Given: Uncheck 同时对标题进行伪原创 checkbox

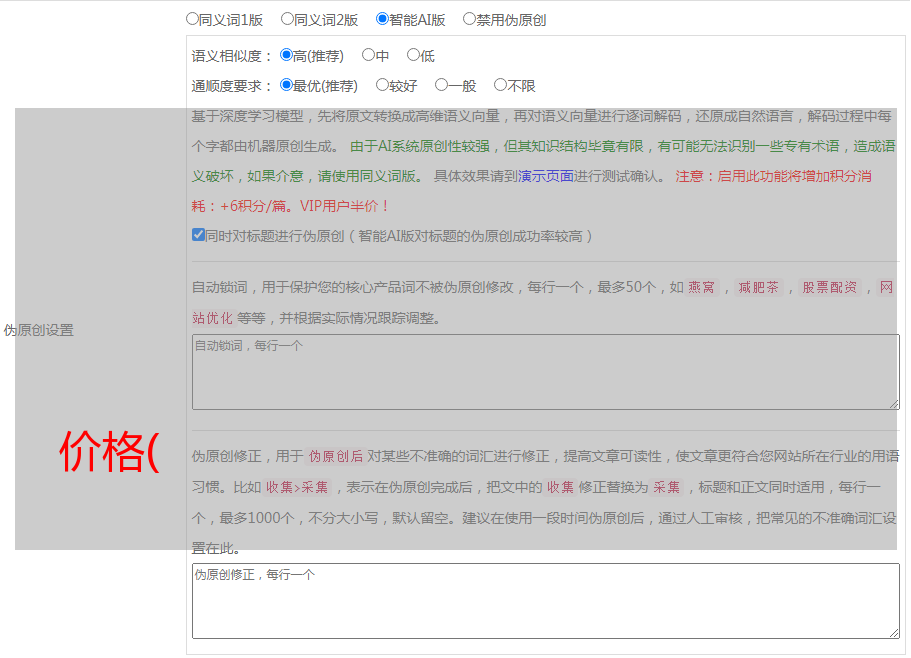Looking at the screenshot, I should click(x=198, y=236).
